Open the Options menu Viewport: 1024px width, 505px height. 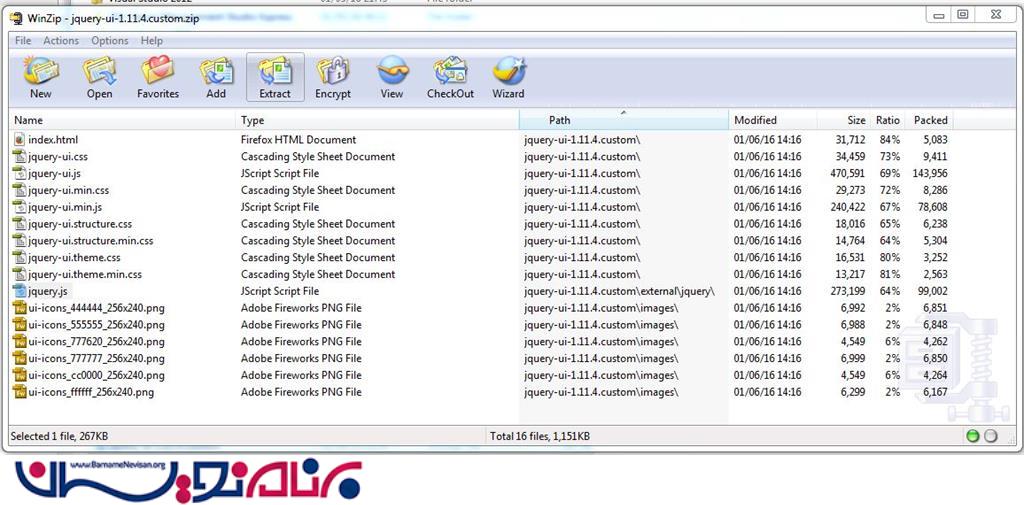(x=110, y=41)
